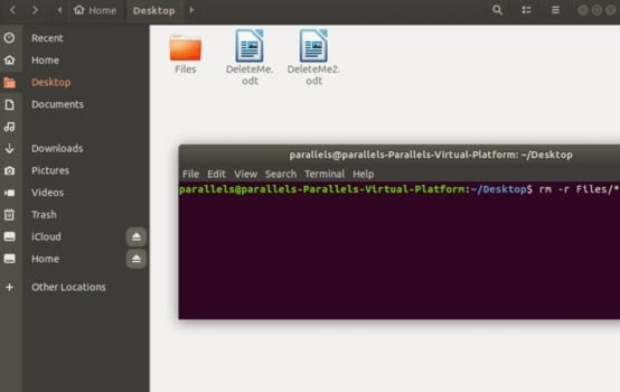620x392 pixels.
Task: Open the terminal Help menu
Action: [363, 174]
